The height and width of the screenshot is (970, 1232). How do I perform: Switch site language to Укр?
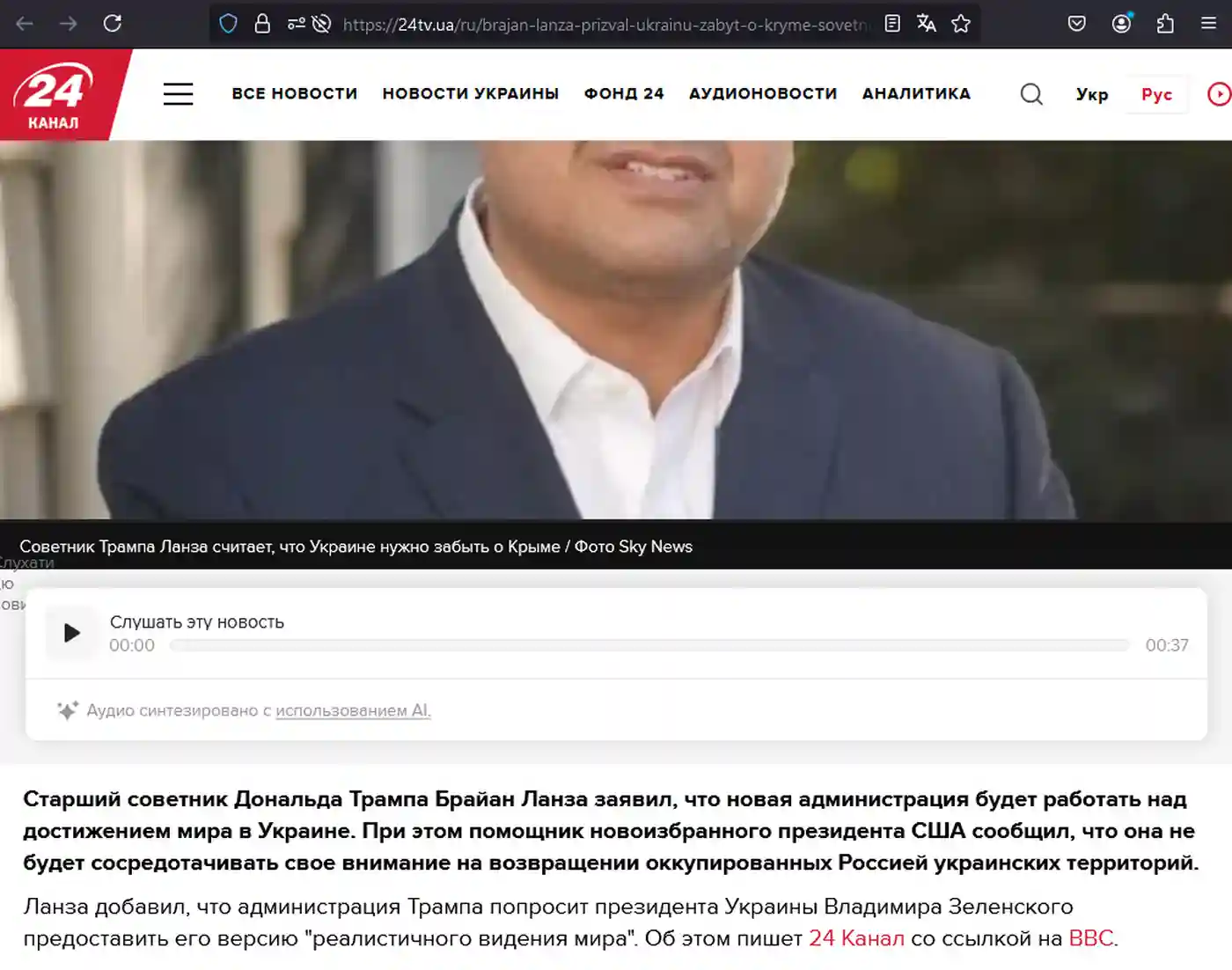(1092, 94)
